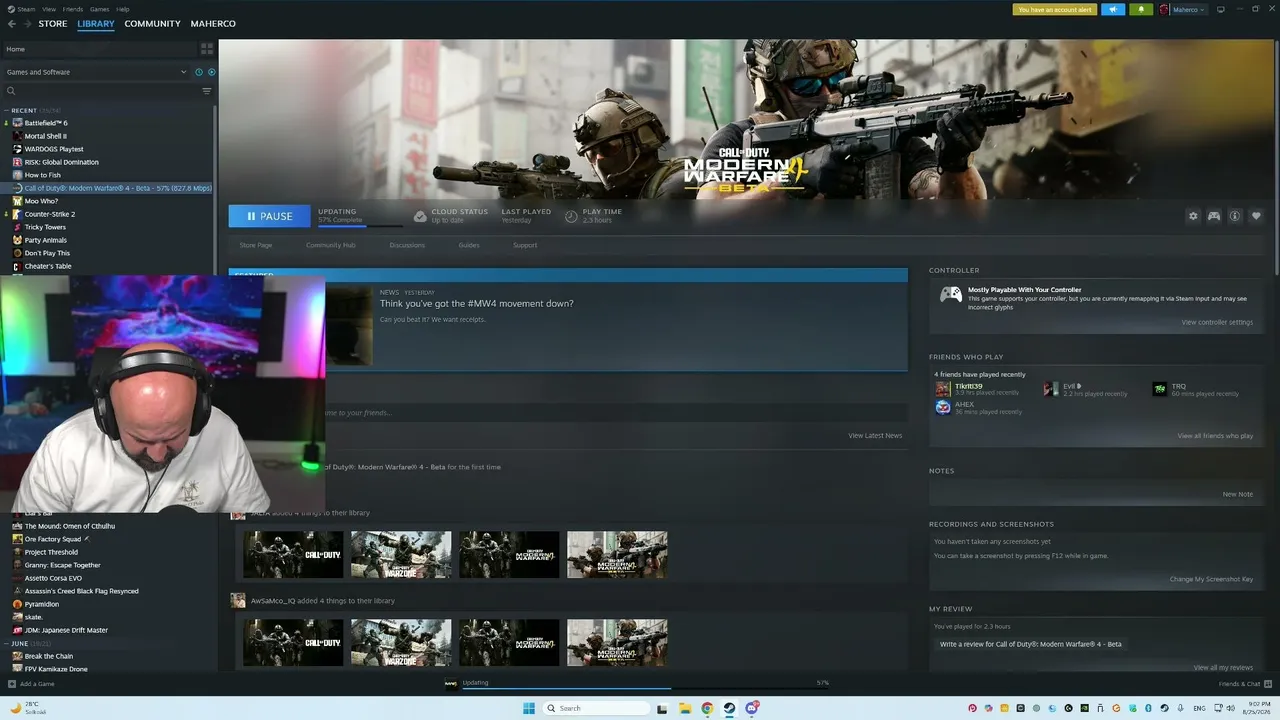Open the green notifications bell
1280x720 pixels.
point(1140,9)
